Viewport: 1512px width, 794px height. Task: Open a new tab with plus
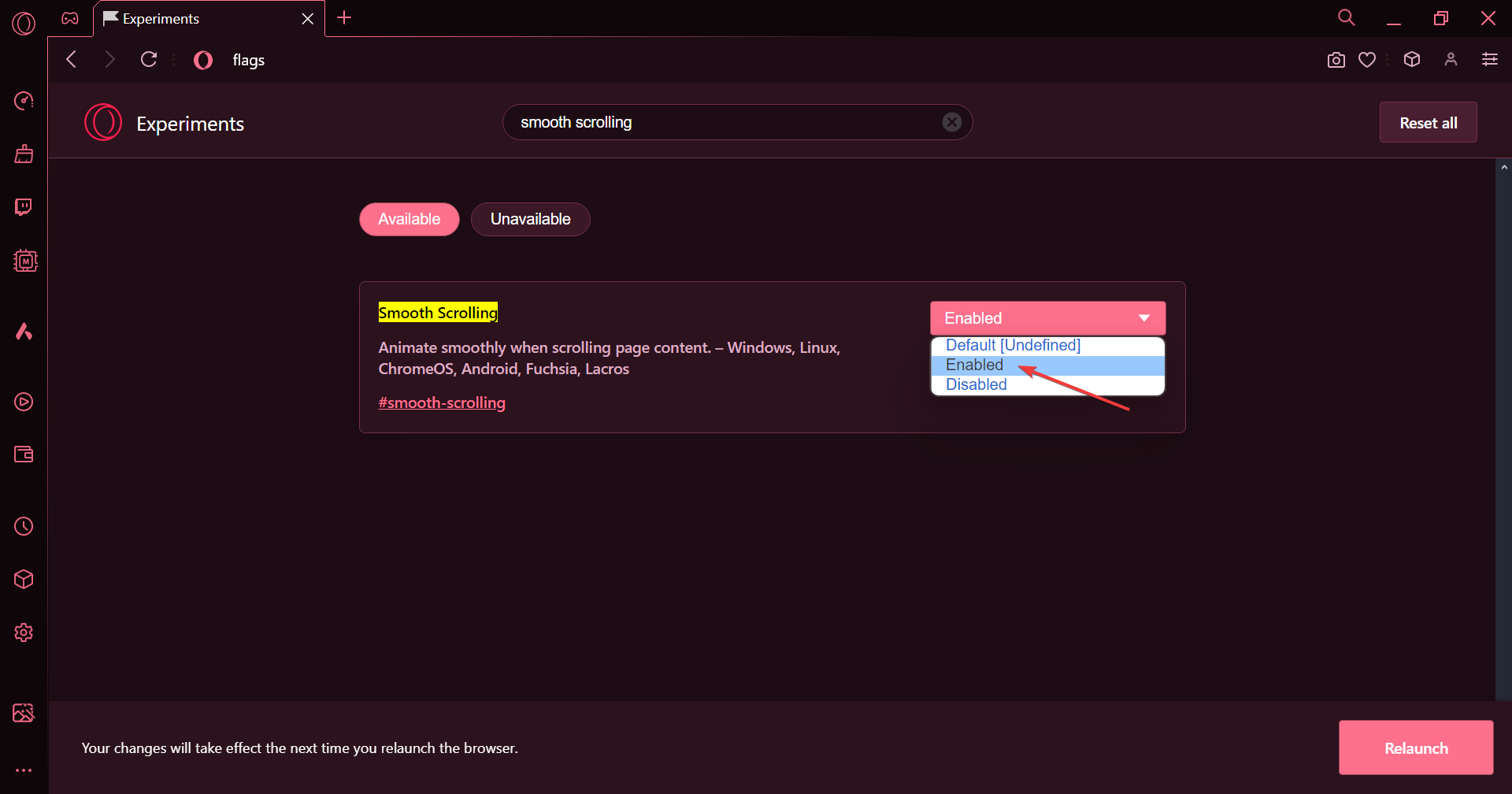pos(344,17)
